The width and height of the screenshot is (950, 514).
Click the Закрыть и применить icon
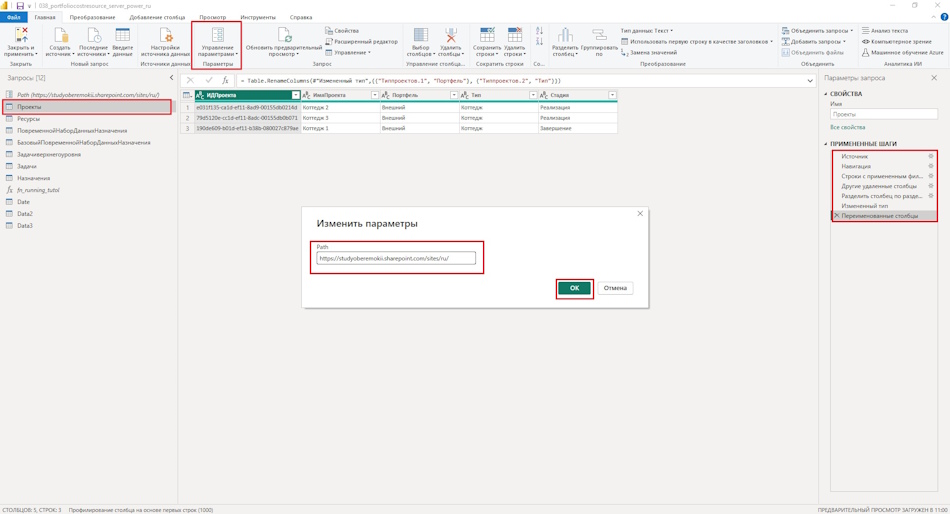[22, 35]
